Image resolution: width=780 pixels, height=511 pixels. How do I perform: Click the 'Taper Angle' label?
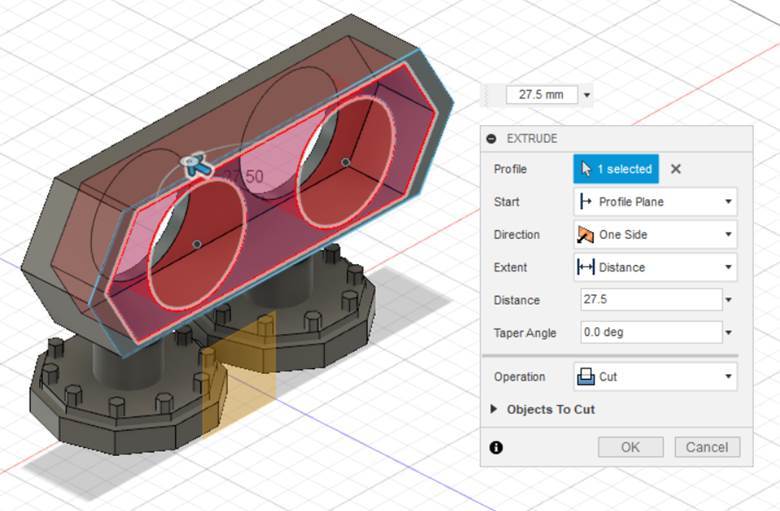pyautogui.click(x=524, y=333)
